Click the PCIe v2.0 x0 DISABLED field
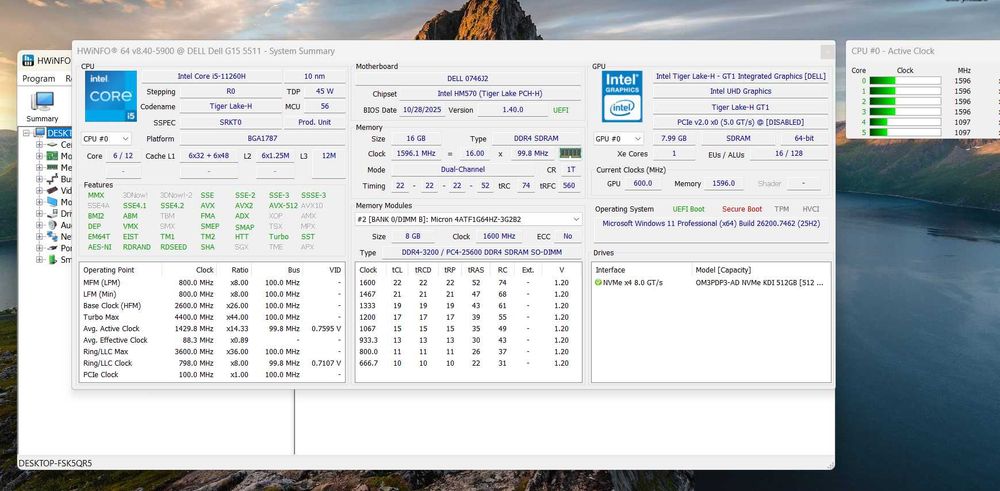1000x491 pixels. pos(740,122)
